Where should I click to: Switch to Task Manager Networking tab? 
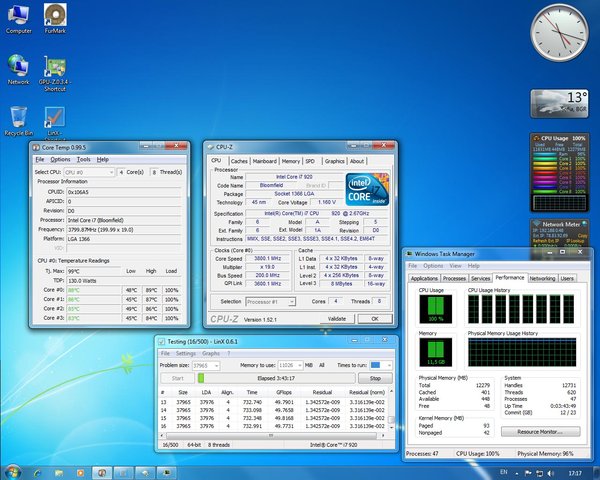point(542,278)
